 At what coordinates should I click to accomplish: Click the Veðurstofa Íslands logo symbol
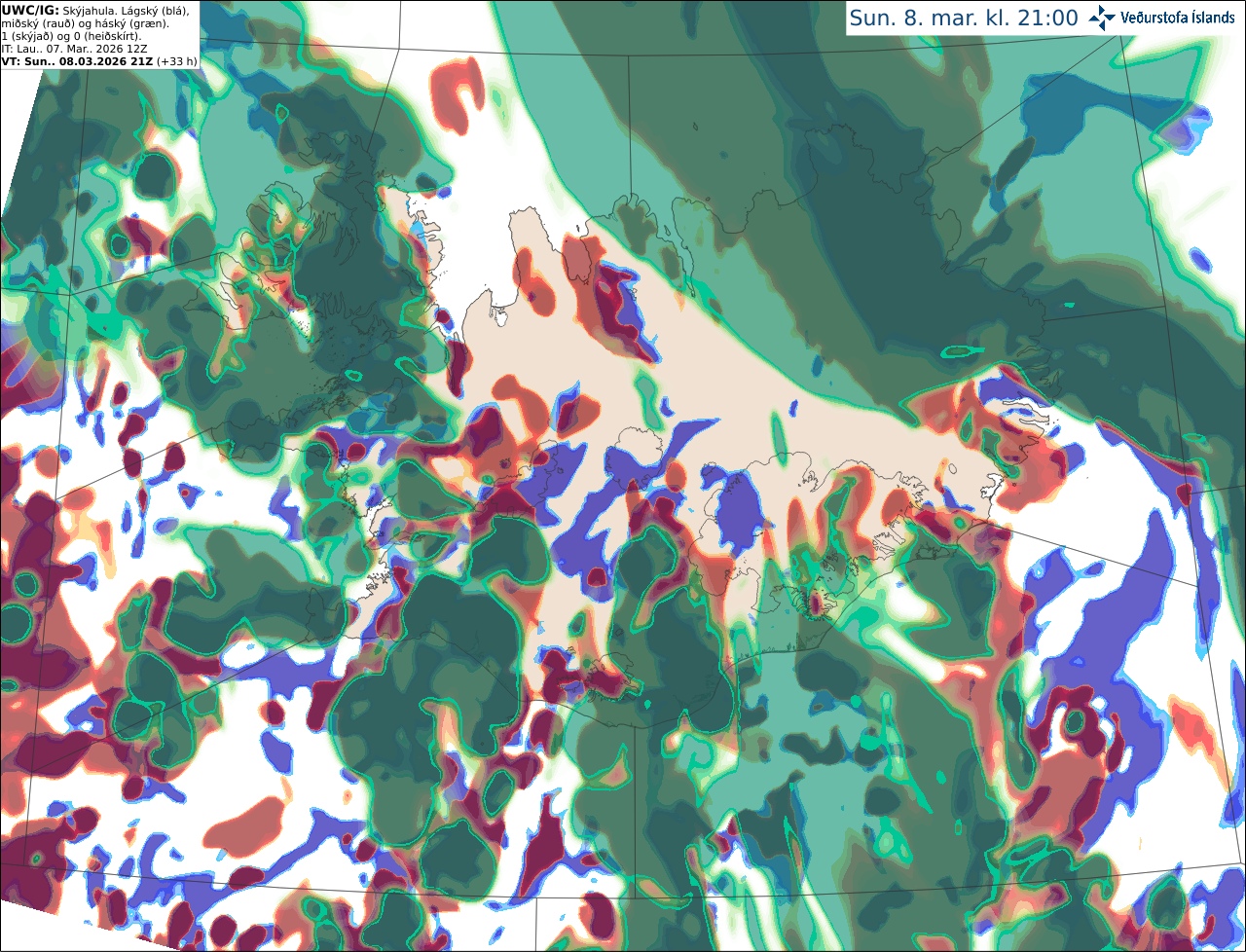coord(1102,18)
